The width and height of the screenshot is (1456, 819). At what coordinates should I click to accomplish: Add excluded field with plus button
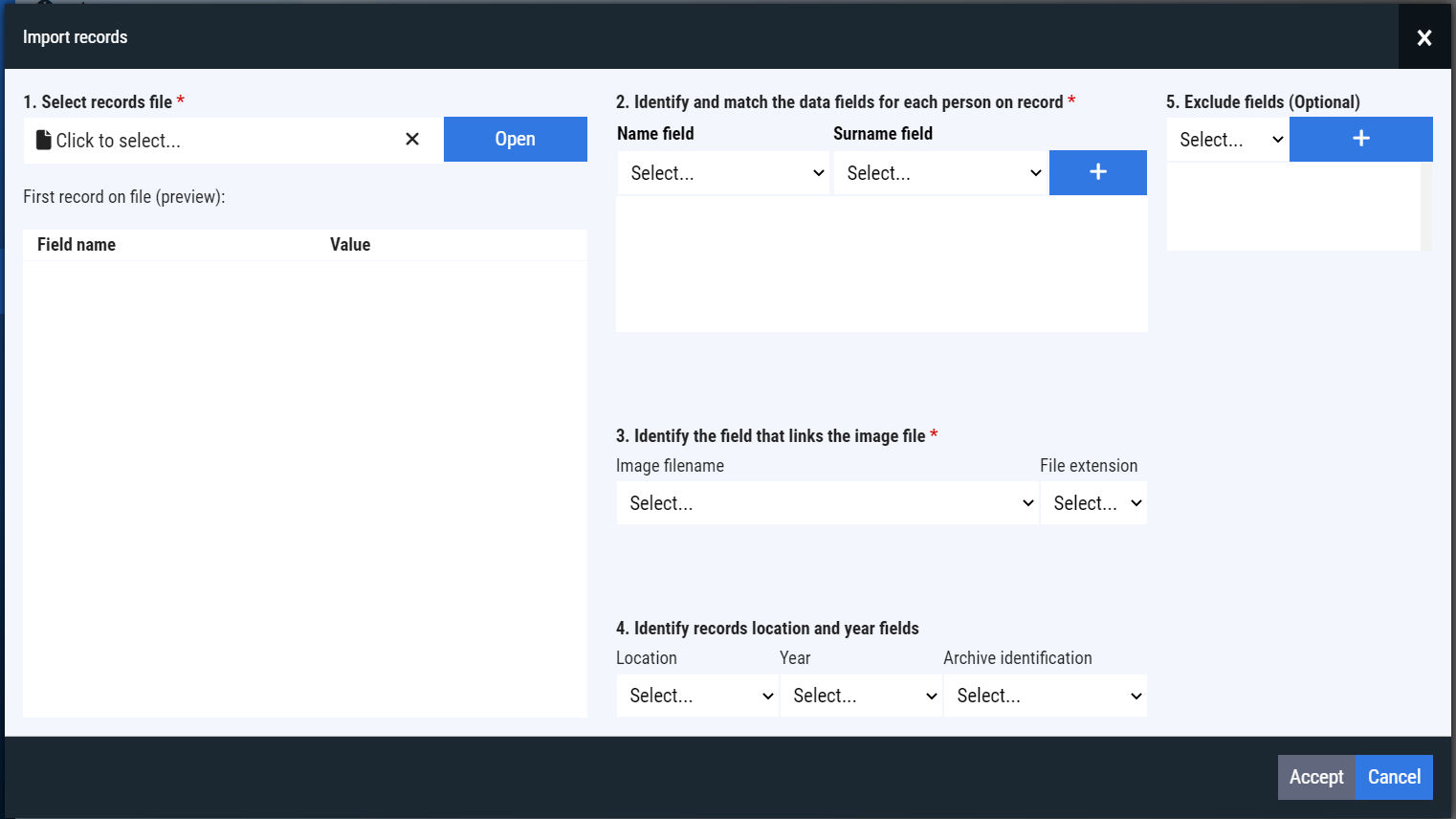(x=1360, y=139)
